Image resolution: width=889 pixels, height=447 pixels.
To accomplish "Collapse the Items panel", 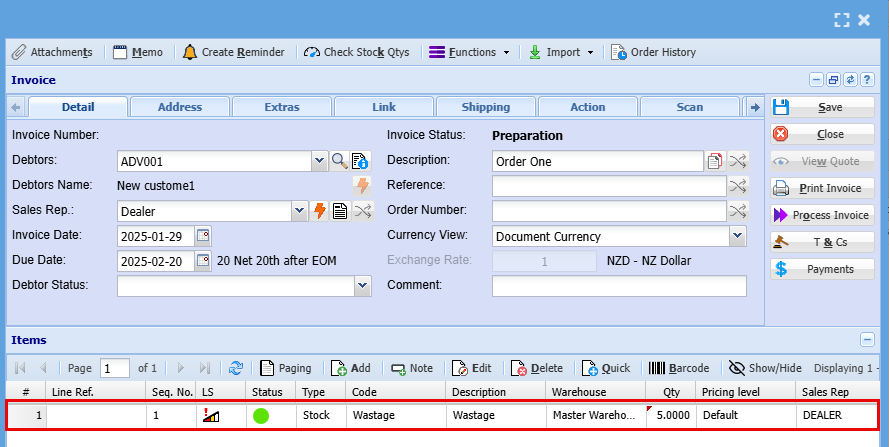I will click(867, 340).
